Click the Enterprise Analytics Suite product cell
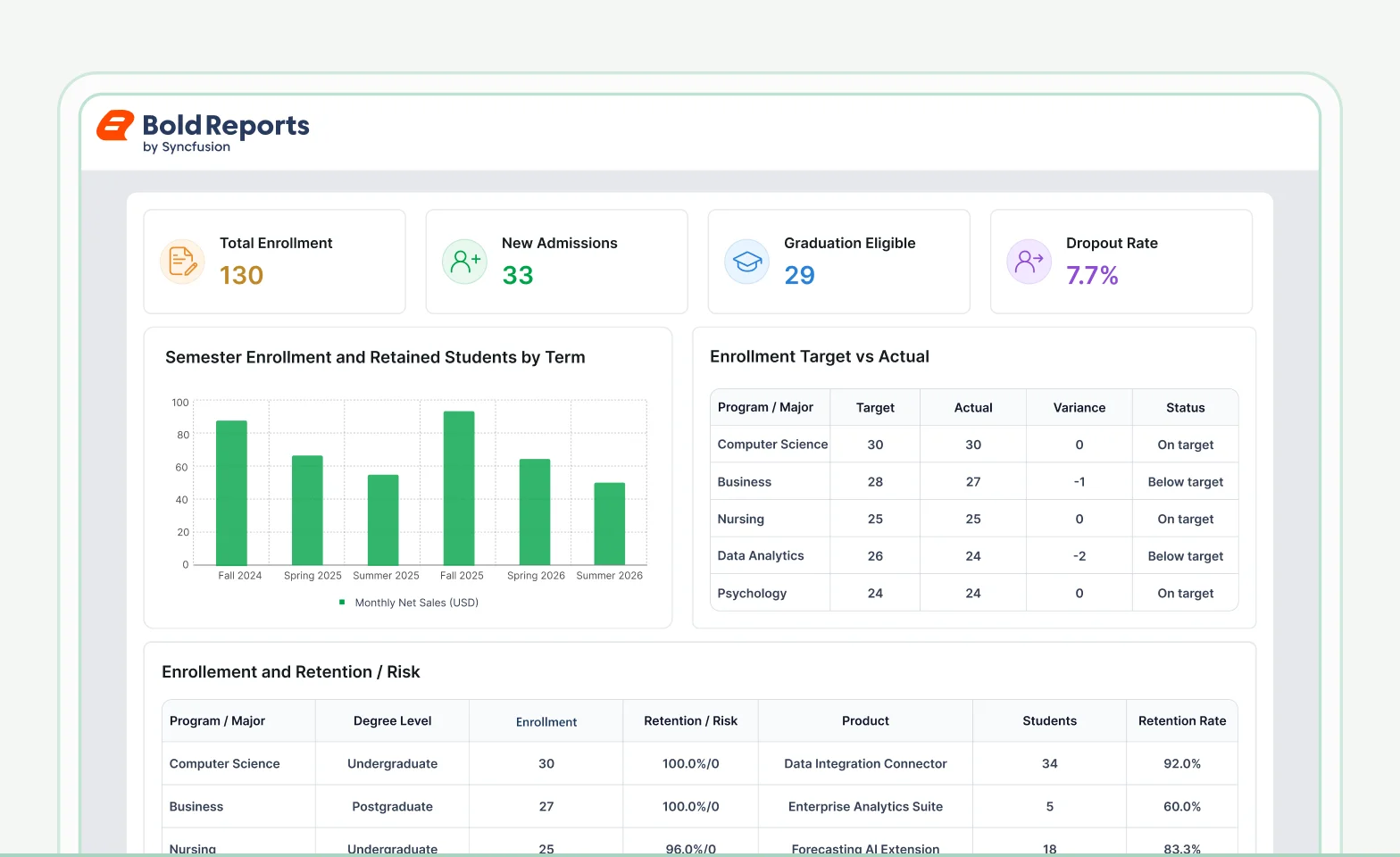Viewport: 1400px width, 857px height. [x=865, y=806]
